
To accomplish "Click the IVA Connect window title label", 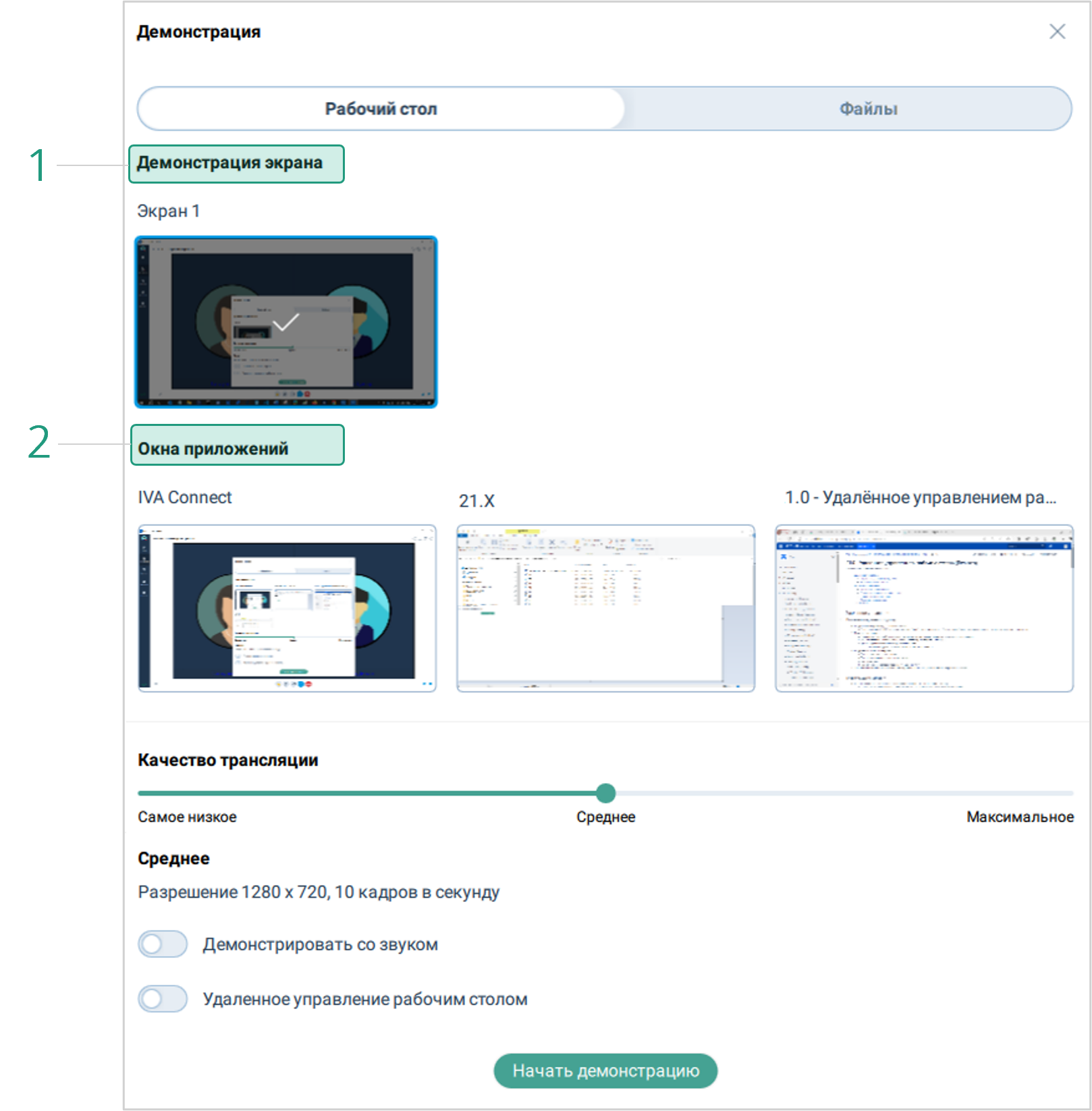I will (184, 497).
